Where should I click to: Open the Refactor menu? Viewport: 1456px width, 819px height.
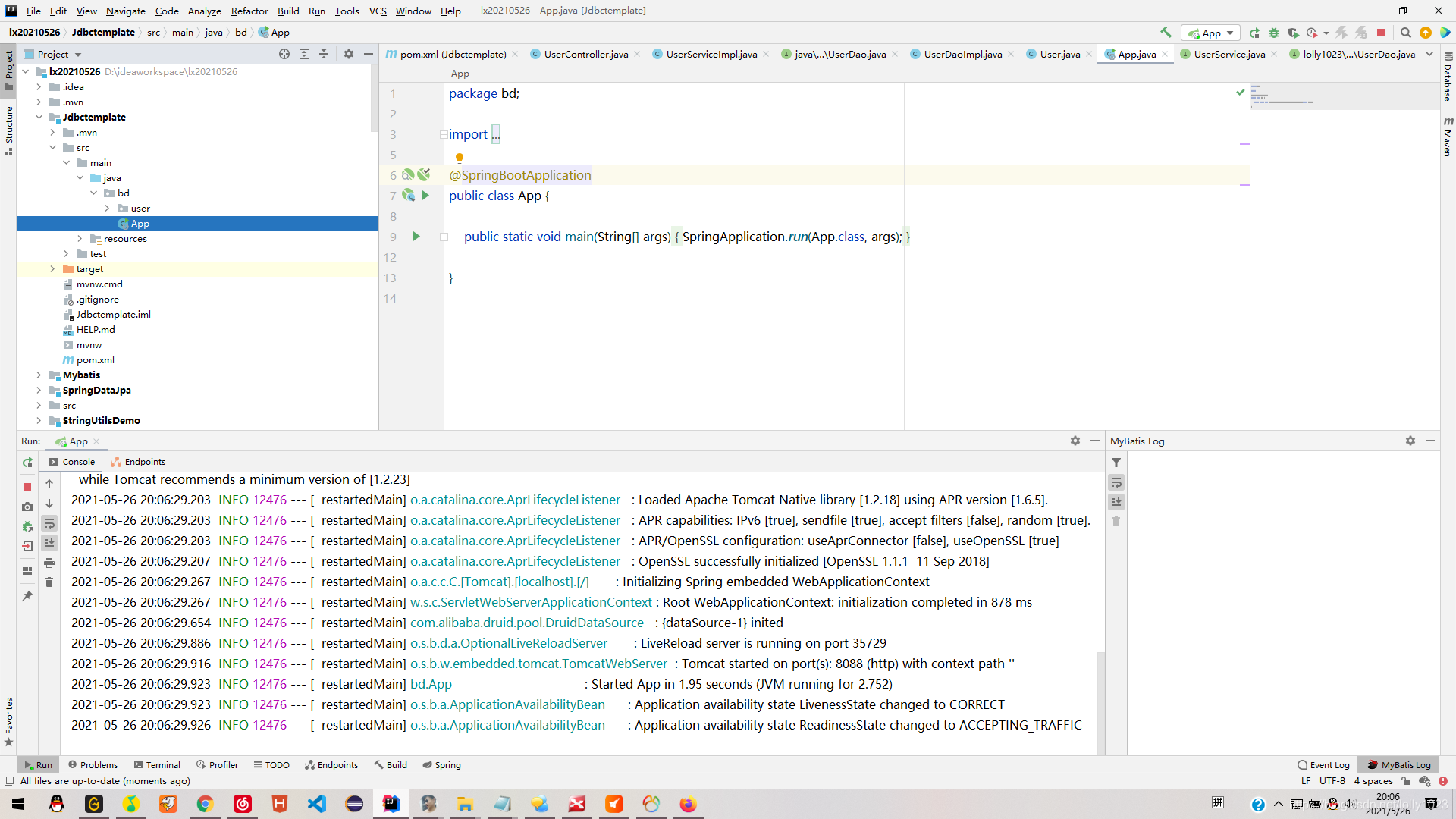[x=249, y=11]
